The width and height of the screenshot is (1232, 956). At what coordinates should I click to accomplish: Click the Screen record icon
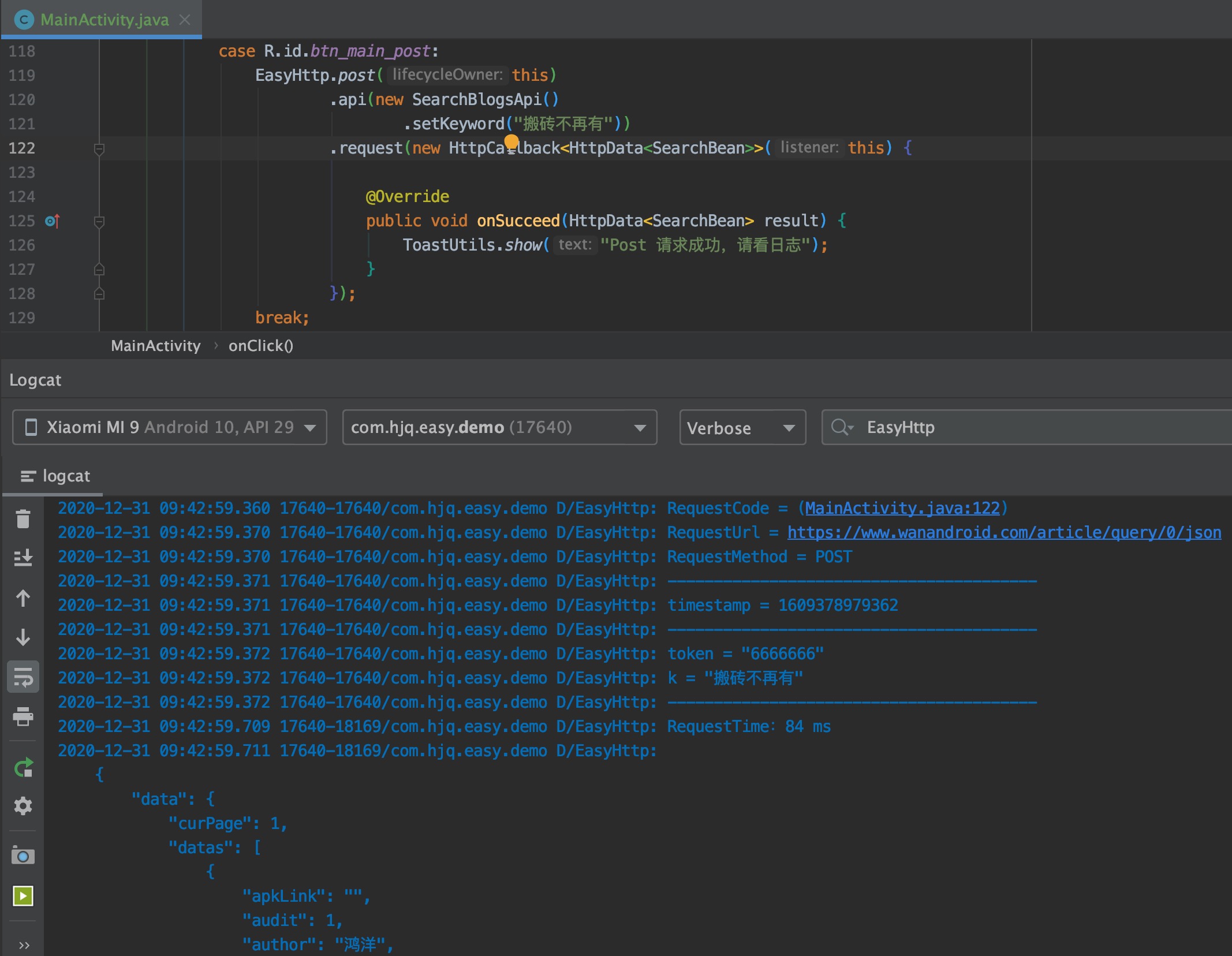coord(23,896)
